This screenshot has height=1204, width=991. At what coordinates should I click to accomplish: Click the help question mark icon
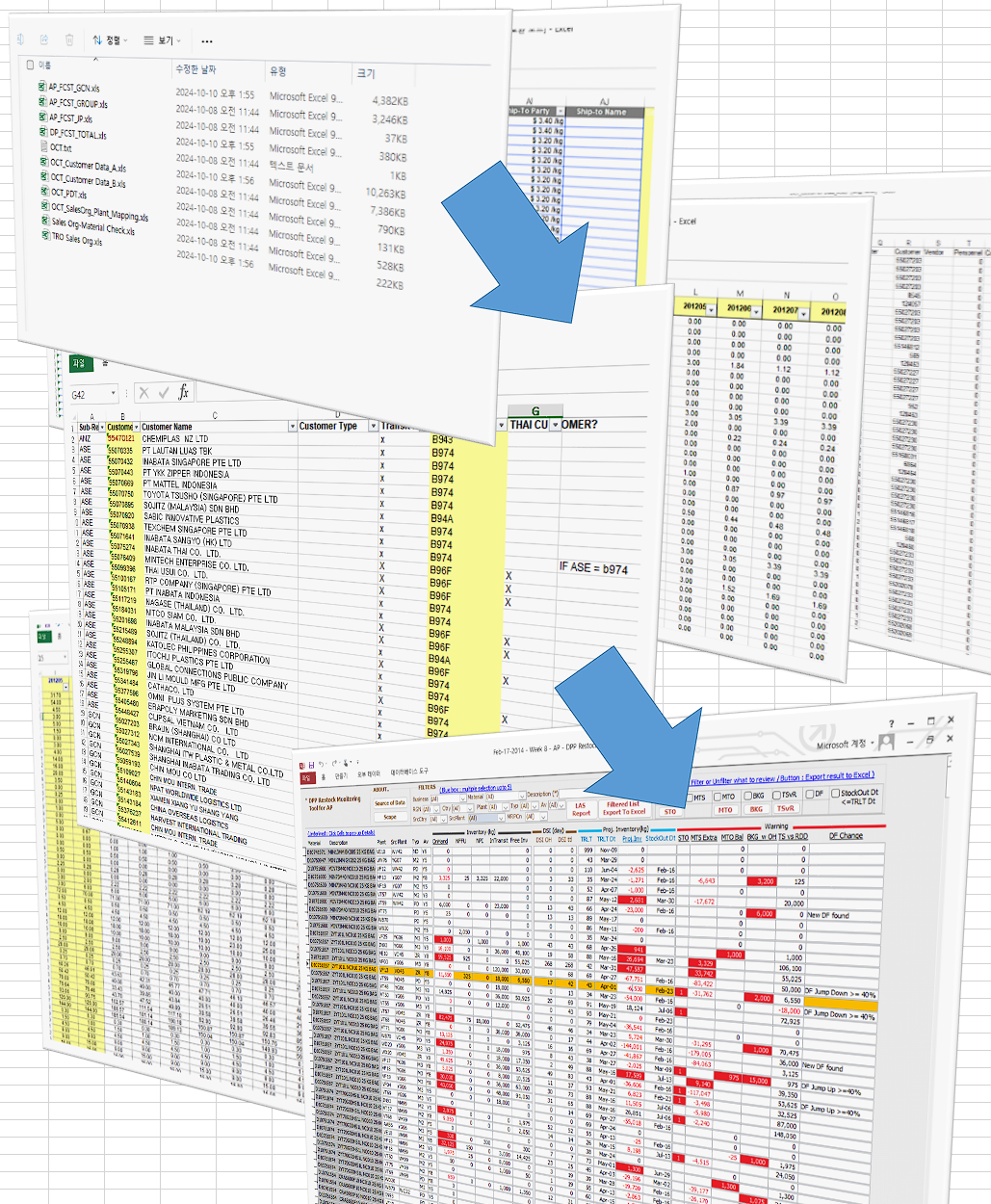[891, 723]
